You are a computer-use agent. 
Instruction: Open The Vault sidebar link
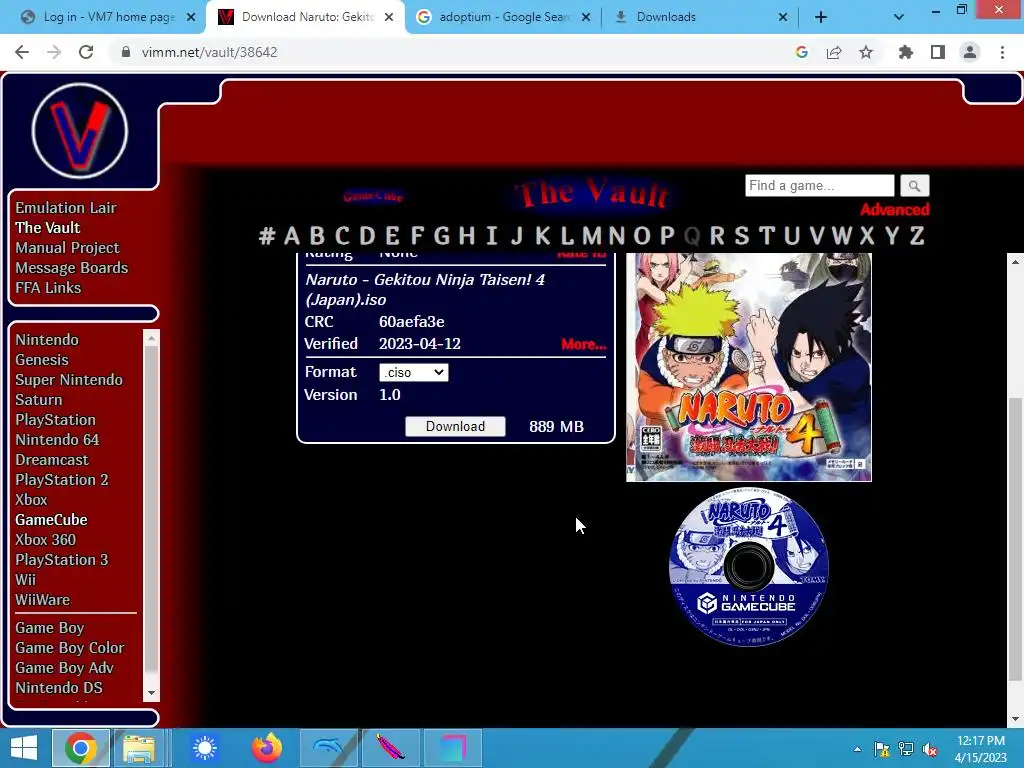tap(48, 228)
